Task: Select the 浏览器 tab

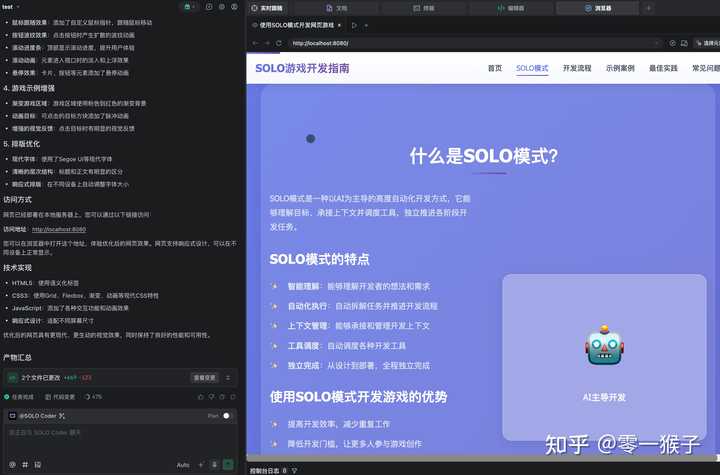Action: pyautogui.click(x=598, y=8)
